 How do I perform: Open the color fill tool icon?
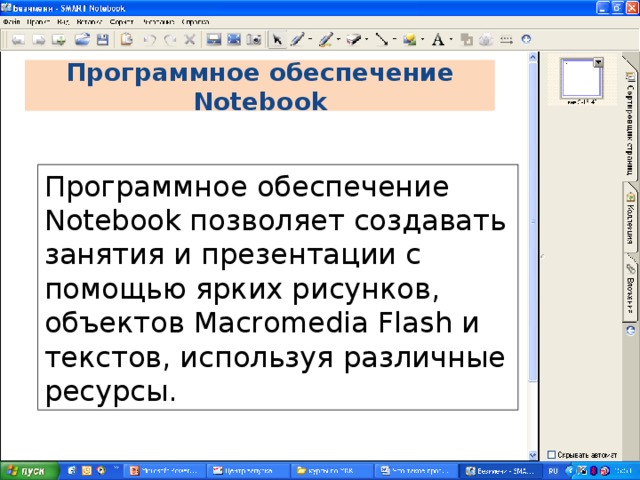coord(466,40)
